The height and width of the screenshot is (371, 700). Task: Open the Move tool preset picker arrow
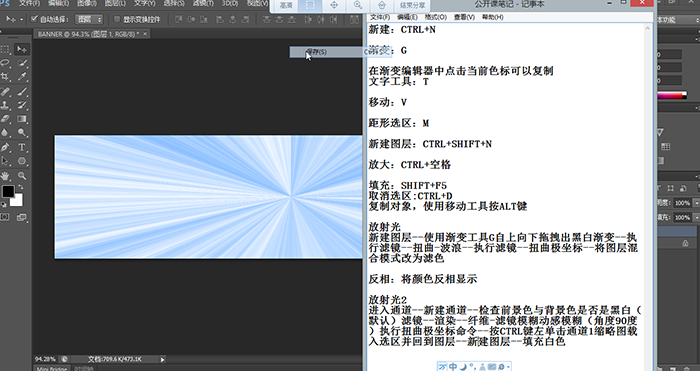coord(21,20)
